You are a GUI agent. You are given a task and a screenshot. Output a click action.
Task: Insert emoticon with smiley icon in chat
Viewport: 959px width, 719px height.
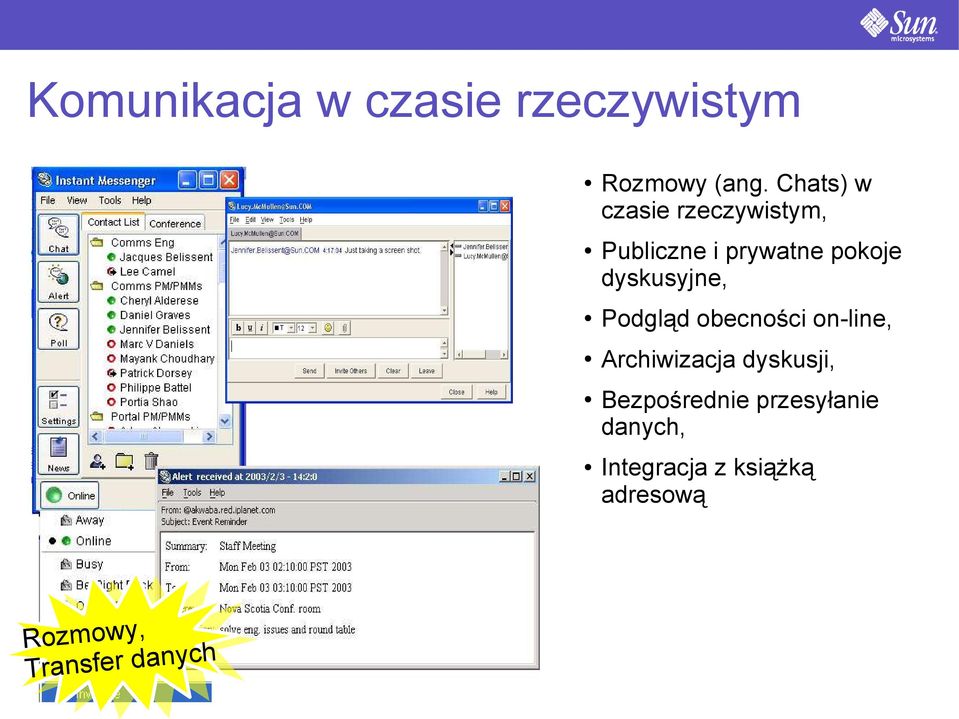point(328,328)
